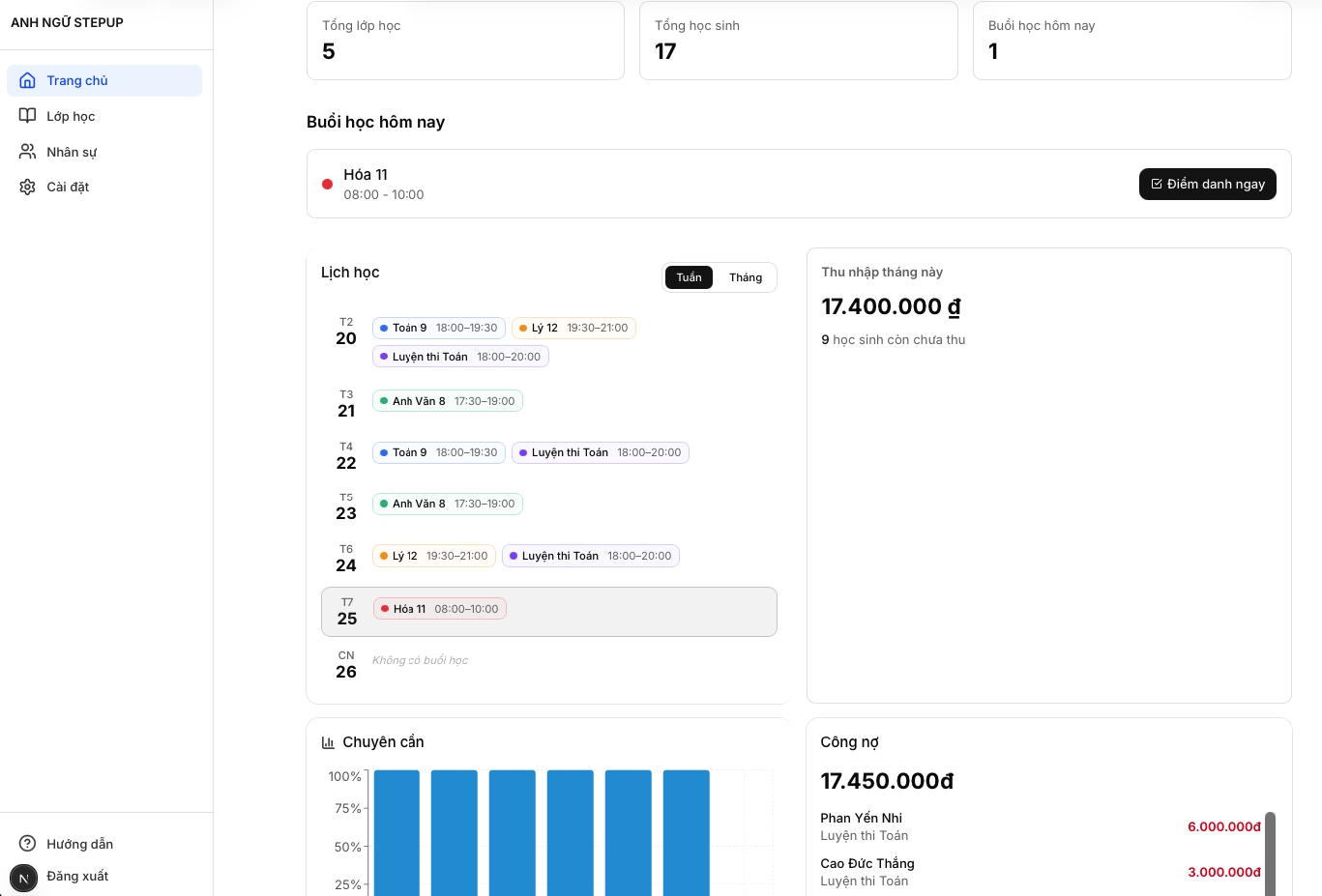Click the Lịch học heading

[350, 273]
